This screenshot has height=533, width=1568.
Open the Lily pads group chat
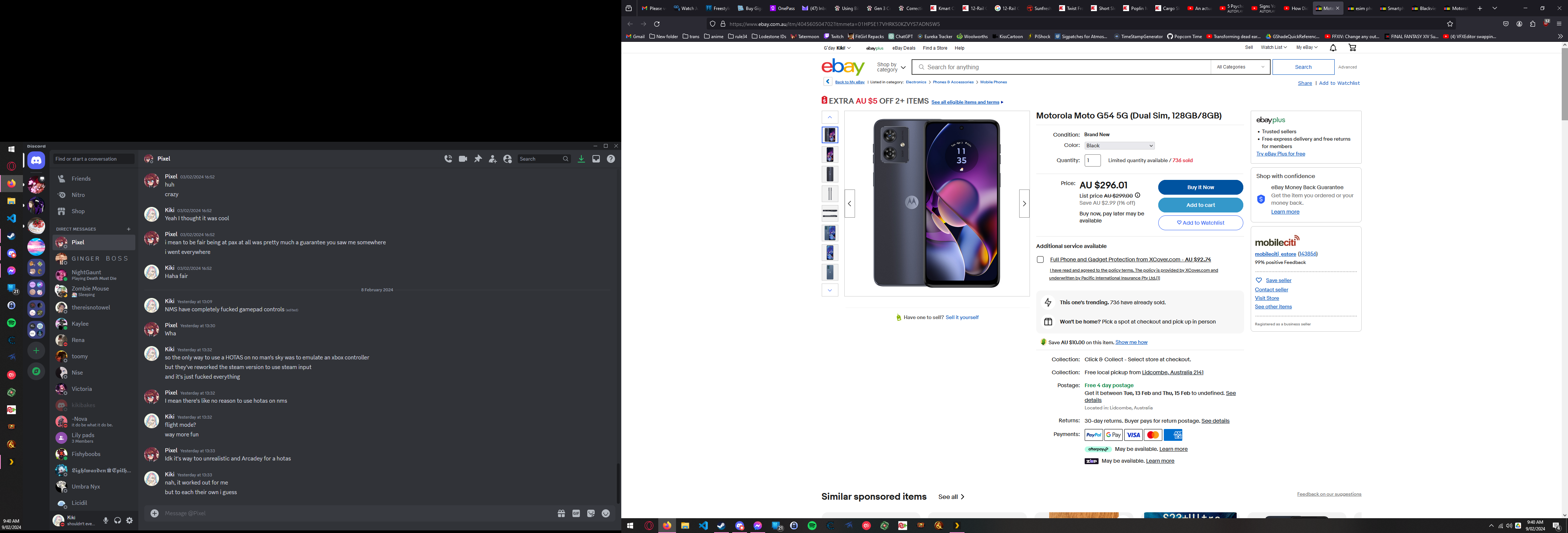(x=94, y=438)
